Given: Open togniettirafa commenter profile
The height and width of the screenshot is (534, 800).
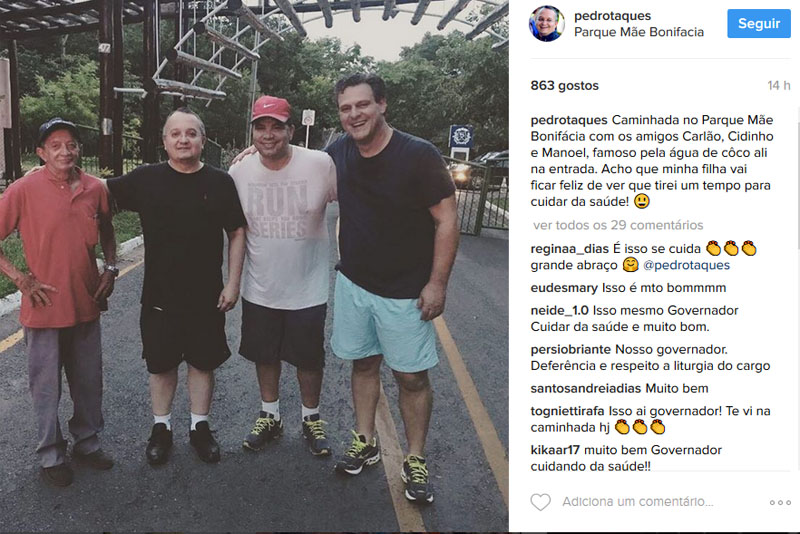Looking at the screenshot, I should coord(567,411).
